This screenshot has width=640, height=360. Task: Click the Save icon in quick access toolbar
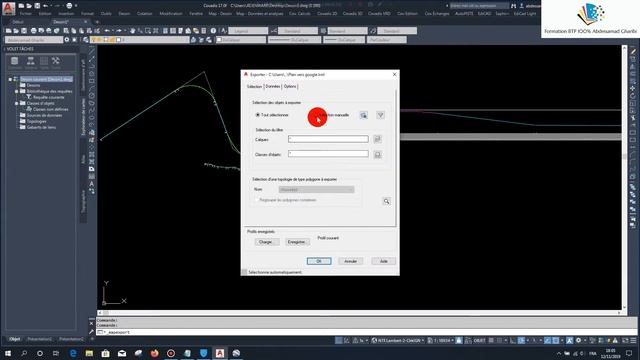(37, 6)
